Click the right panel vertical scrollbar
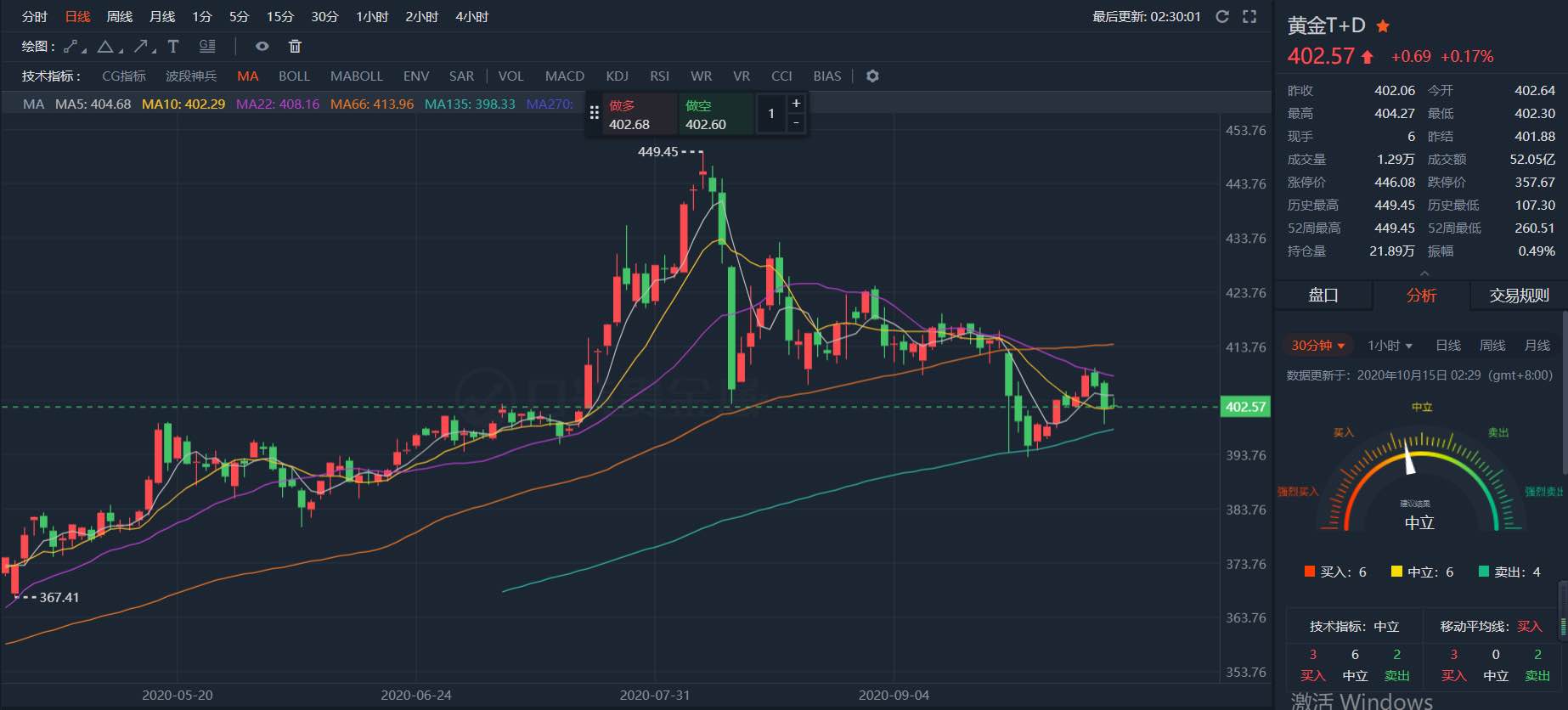Image resolution: width=1568 pixels, height=710 pixels. [x=1564, y=392]
